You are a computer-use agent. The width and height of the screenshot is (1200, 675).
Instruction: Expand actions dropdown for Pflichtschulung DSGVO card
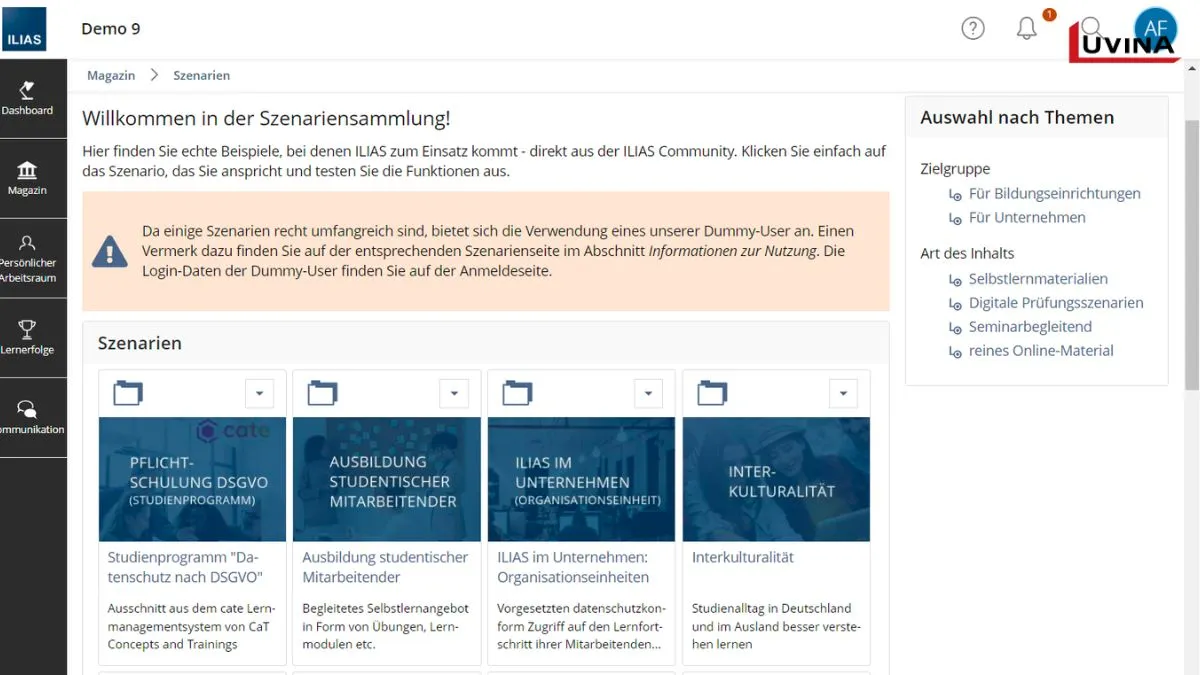click(259, 393)
